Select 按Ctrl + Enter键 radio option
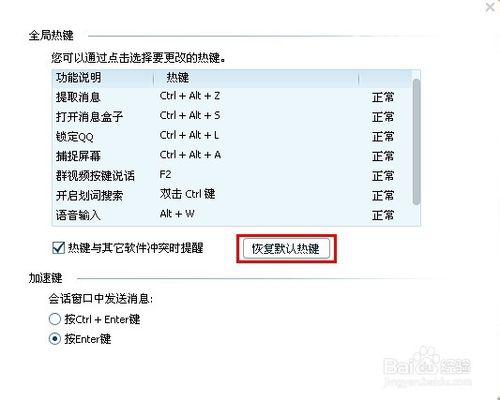This screenshot has height=400, width=500. [x=55, y=319]
